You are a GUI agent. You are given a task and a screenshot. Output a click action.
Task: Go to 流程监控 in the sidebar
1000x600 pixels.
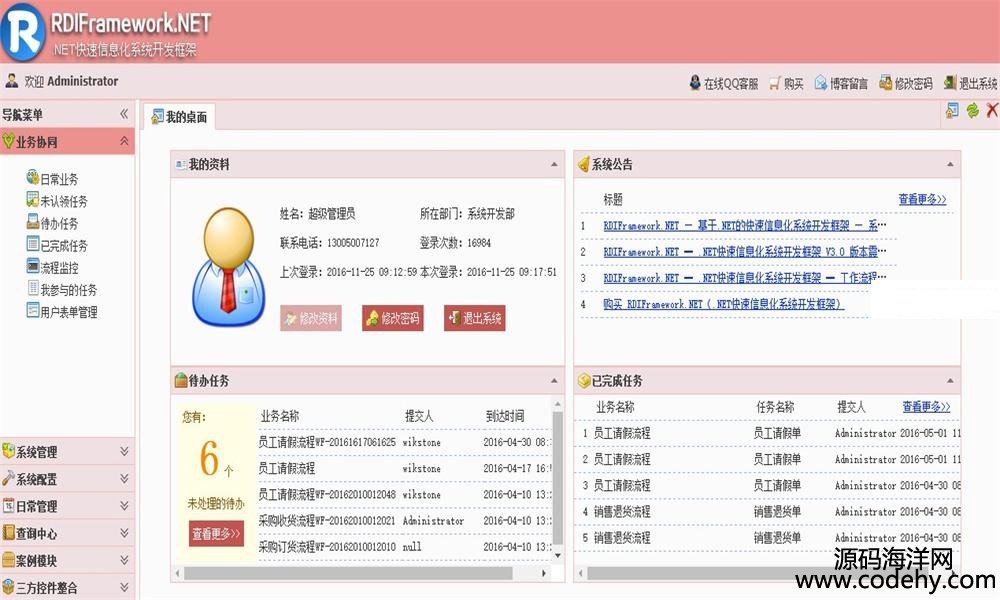[x=52, y=267]
